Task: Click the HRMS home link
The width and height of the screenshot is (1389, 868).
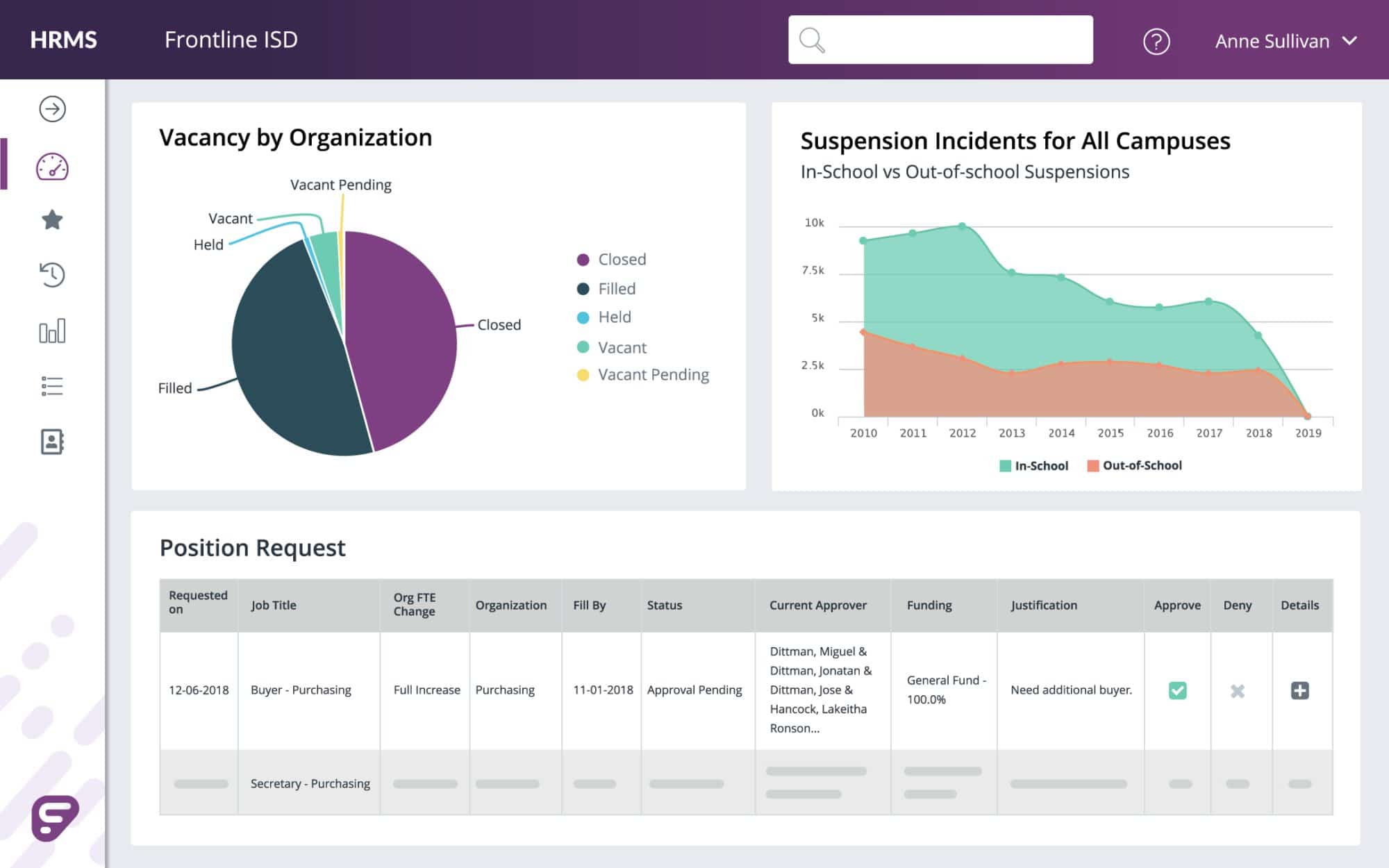Action: pos(63,40)
